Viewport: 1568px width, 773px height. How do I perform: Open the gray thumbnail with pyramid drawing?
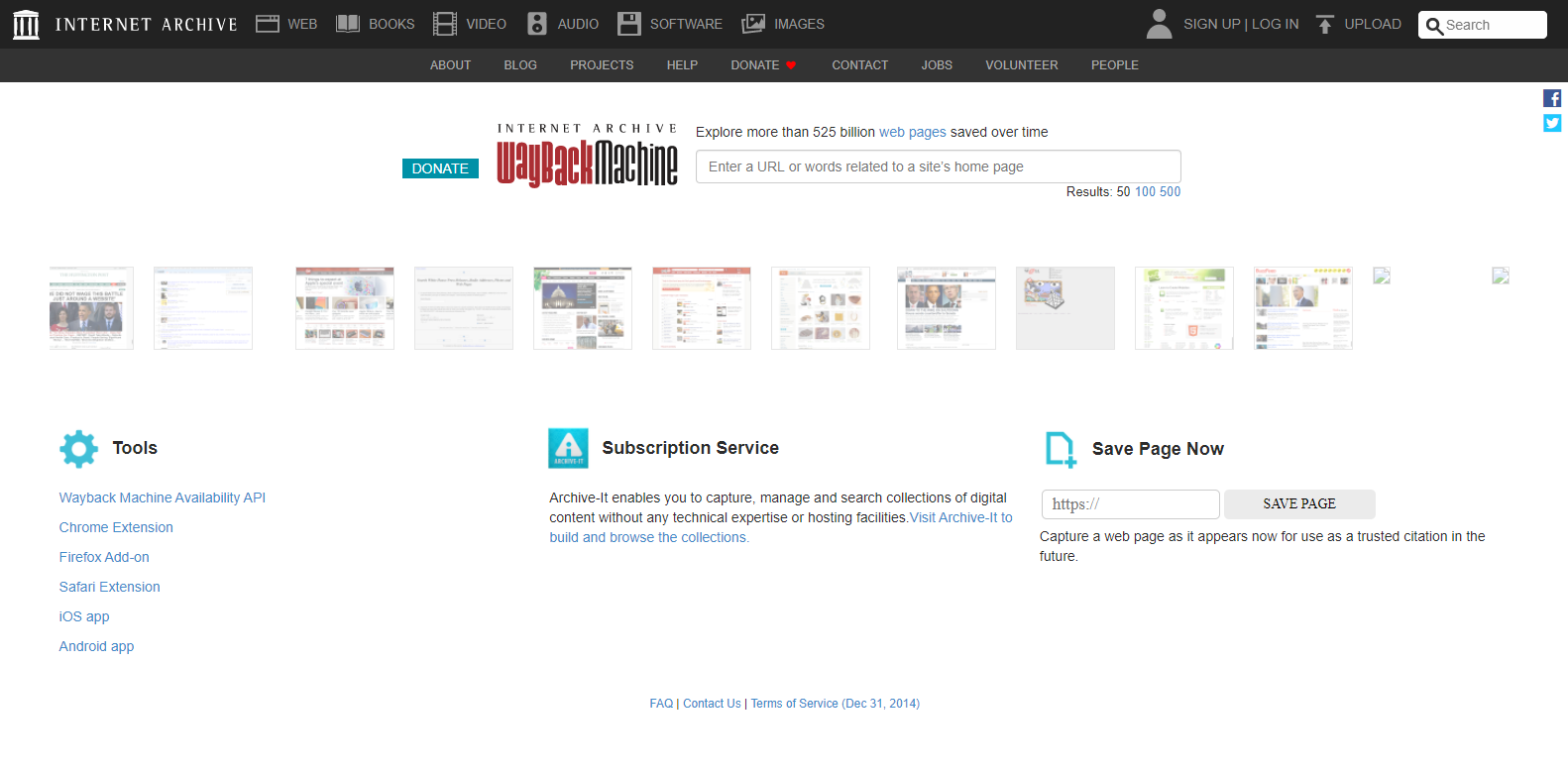click(x=1065, y=308)
